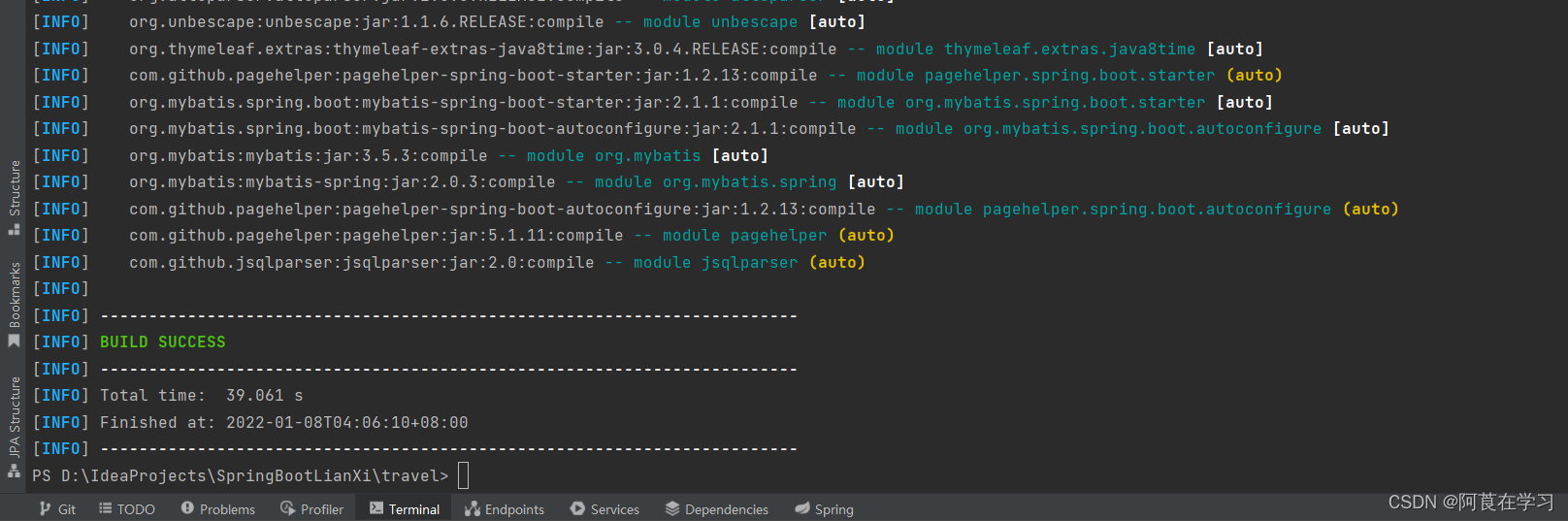Click the Profiler icon
The width and height of the screenshot is (1568, 521).
coord(287,508)
